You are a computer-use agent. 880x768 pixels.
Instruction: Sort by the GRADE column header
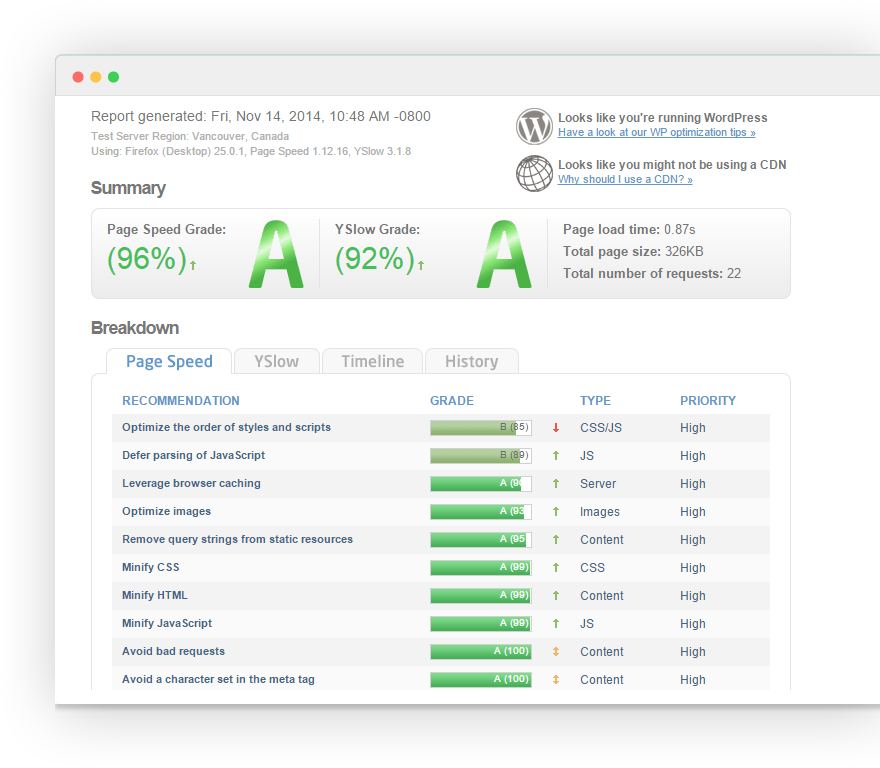click(x=452, y=401)
